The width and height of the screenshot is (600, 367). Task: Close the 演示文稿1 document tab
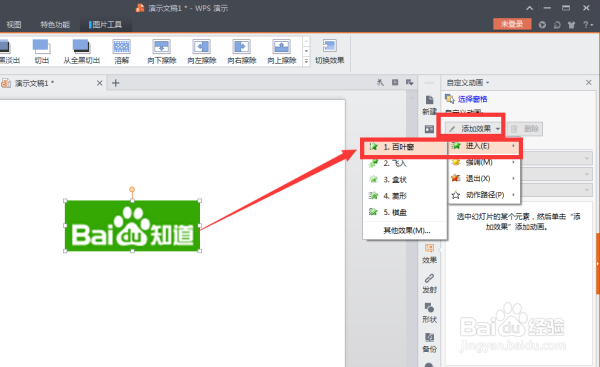(x=99, y=83)
